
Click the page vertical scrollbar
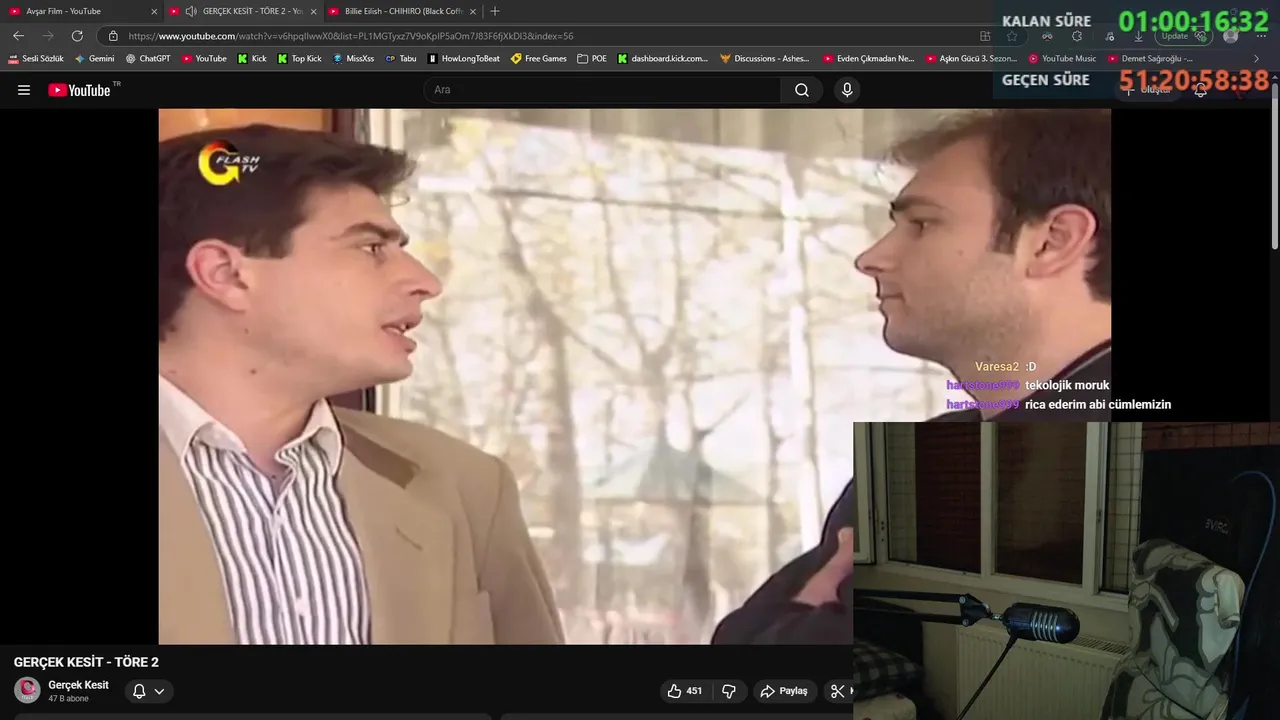[1274, 165]
